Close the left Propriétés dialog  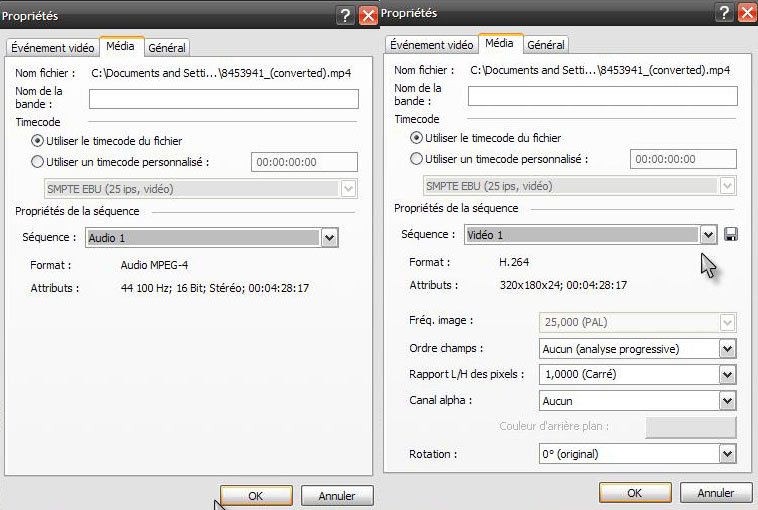tap(368, 16)
